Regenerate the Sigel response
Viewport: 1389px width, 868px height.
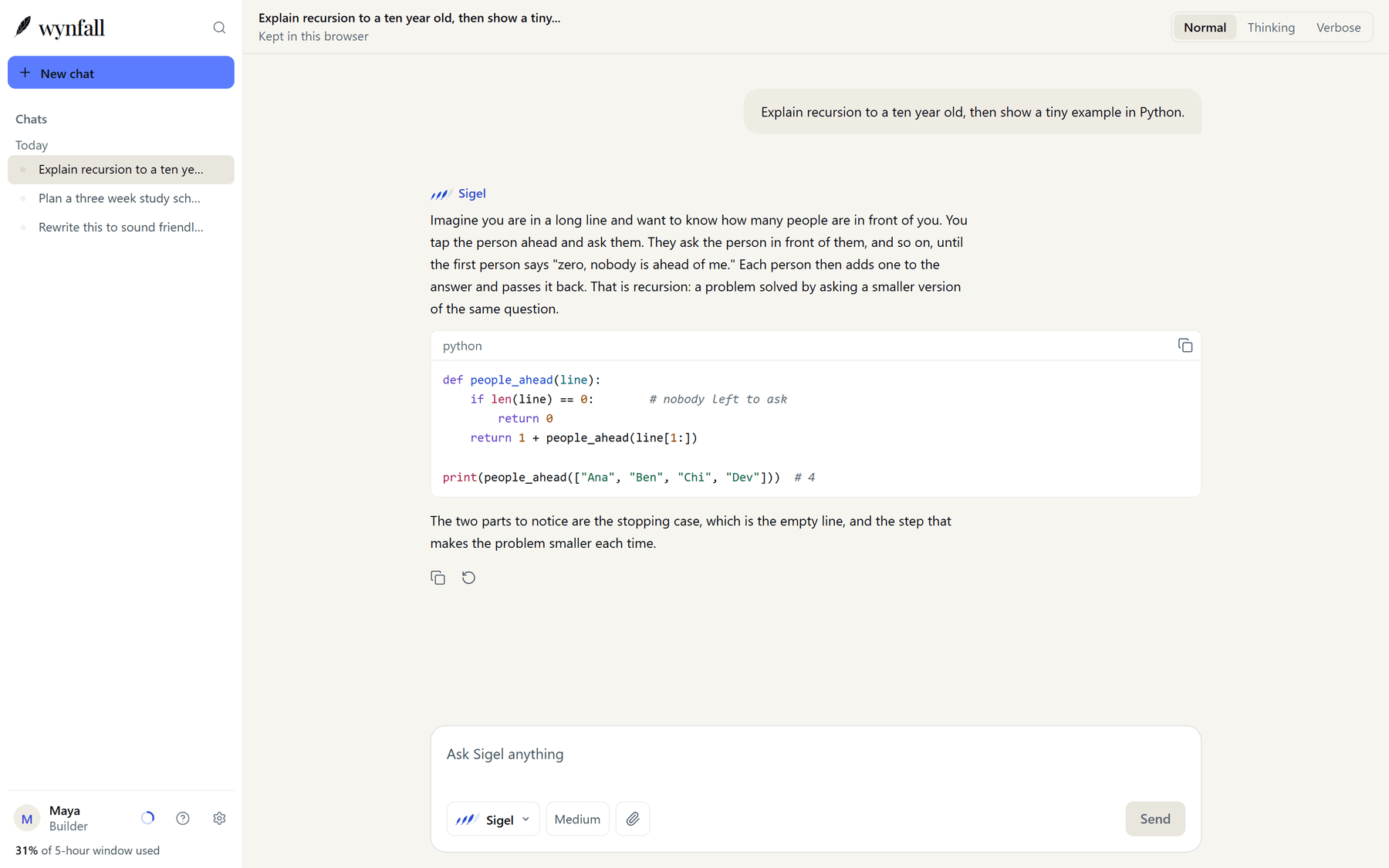tap(468, 578)
